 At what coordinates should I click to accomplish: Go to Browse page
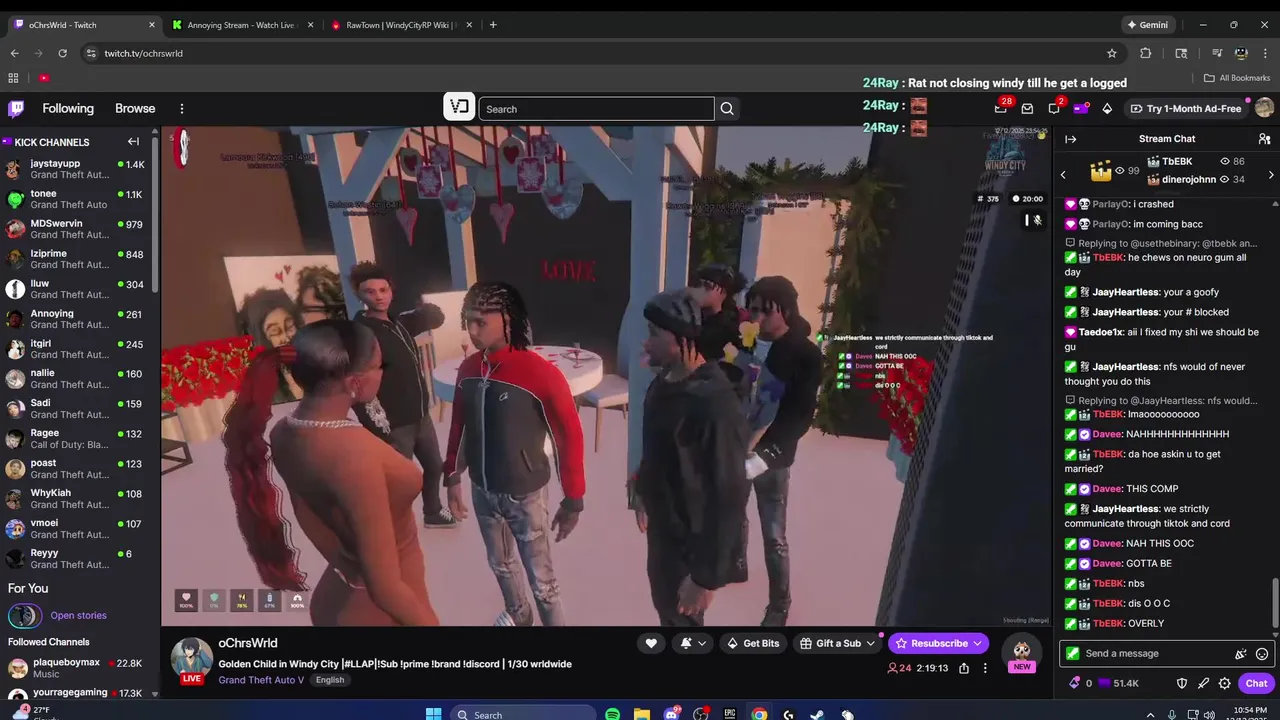[135, 108]
